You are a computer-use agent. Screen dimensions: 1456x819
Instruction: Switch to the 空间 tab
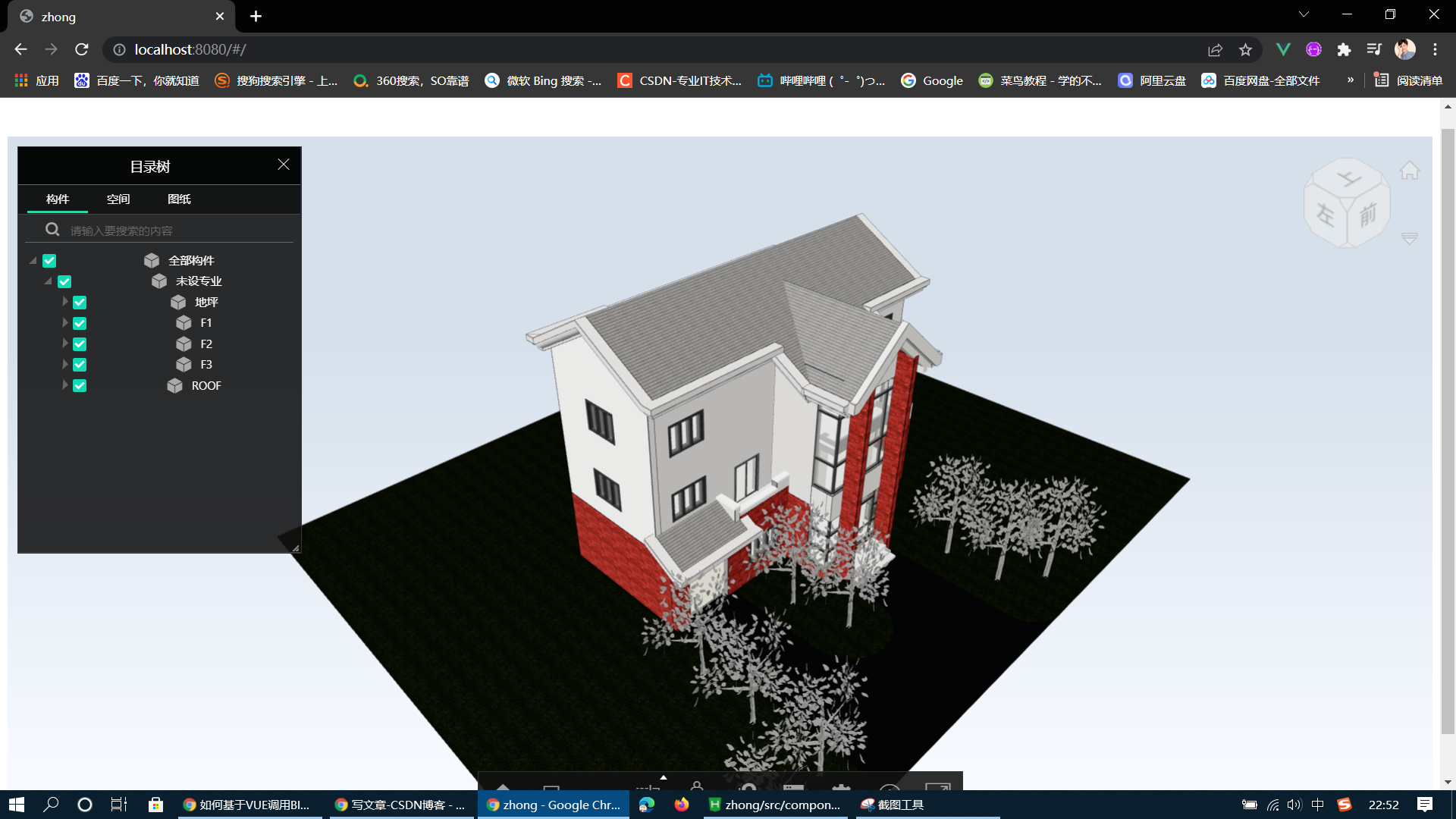[118, 199]
